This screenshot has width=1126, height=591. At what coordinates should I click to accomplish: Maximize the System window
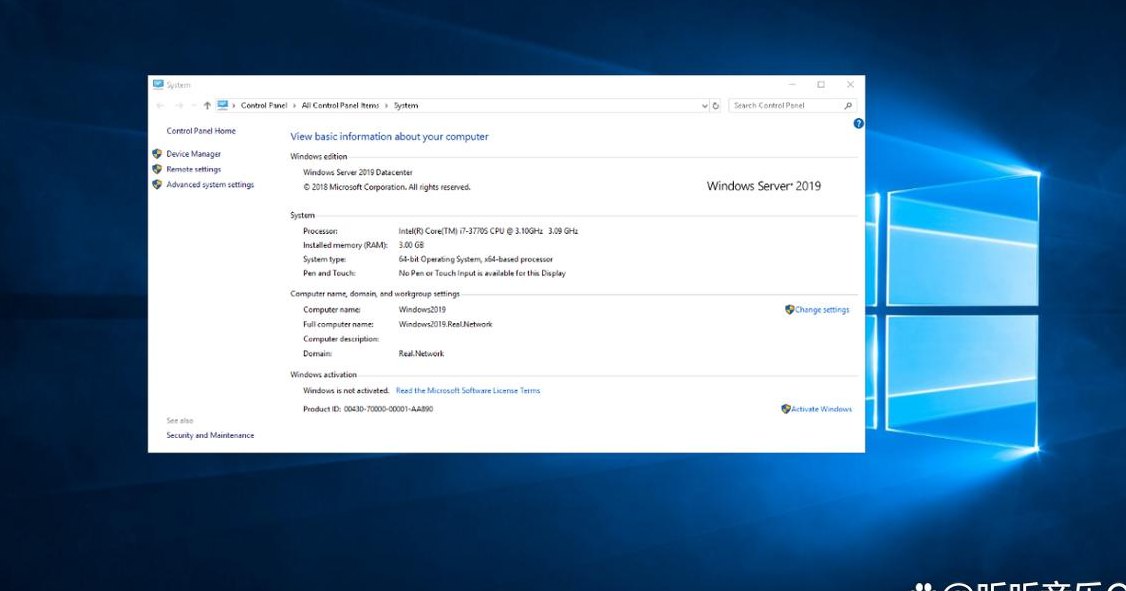821,85
